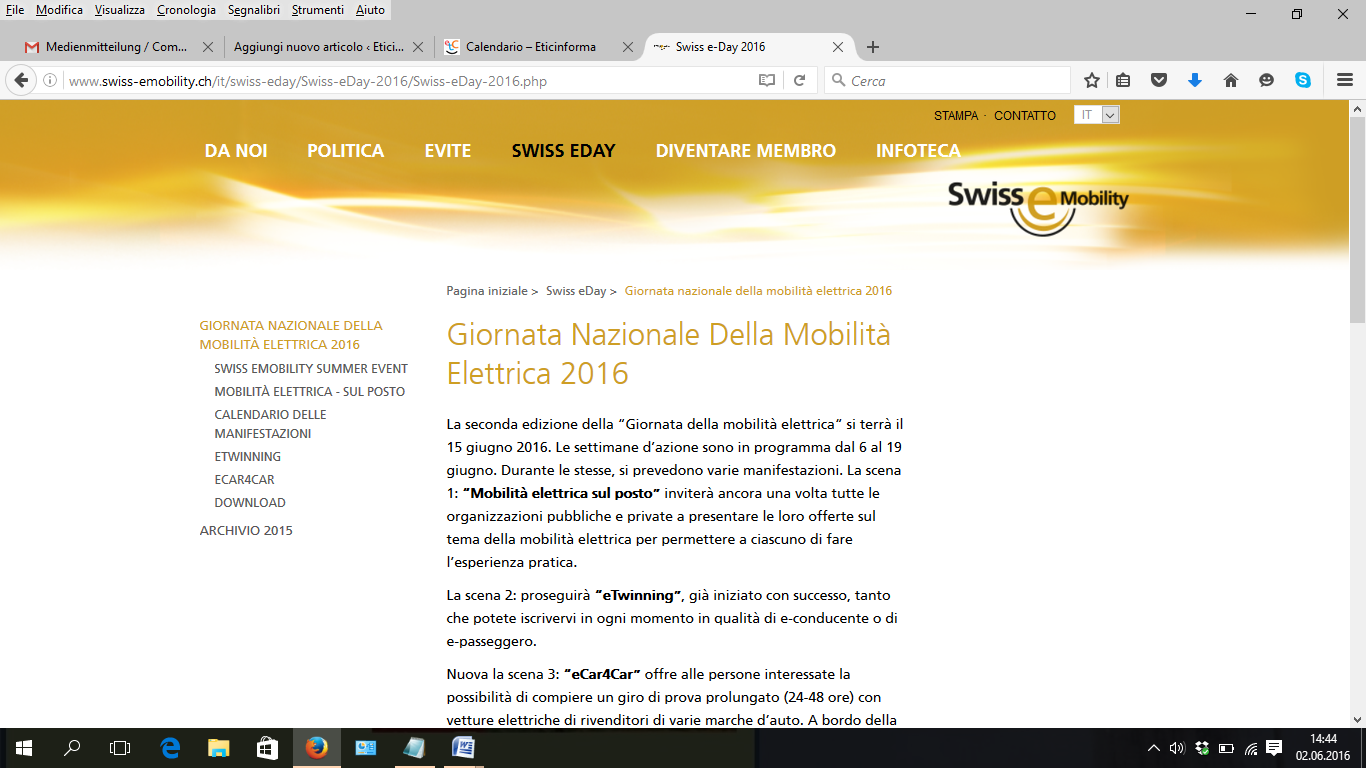Screen dimensions: 1366x768
Task: Open the Dropbox icon in the system tray
Action: [1202, 748]
